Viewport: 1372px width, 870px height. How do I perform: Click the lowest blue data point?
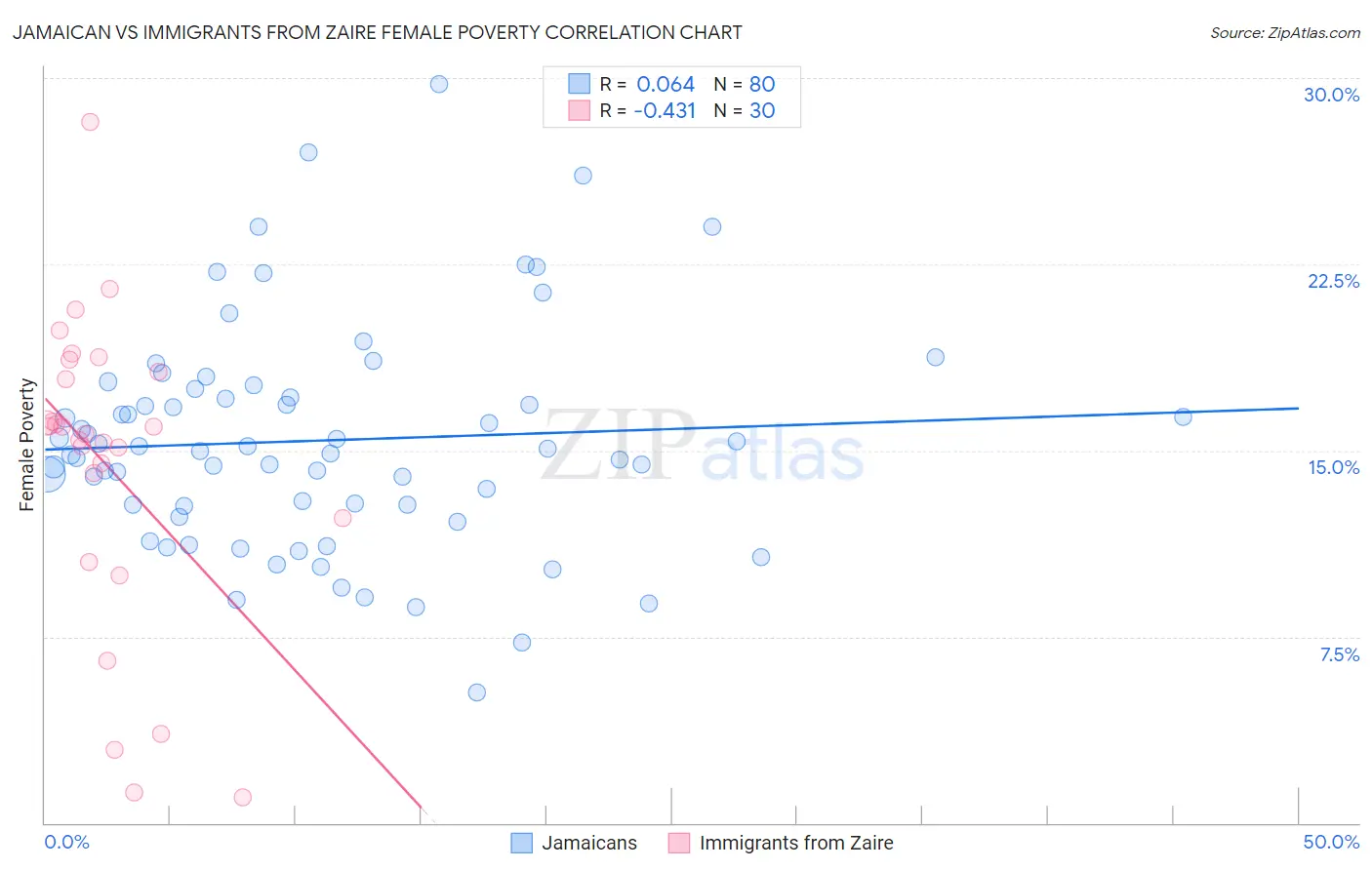coord(477,692)
